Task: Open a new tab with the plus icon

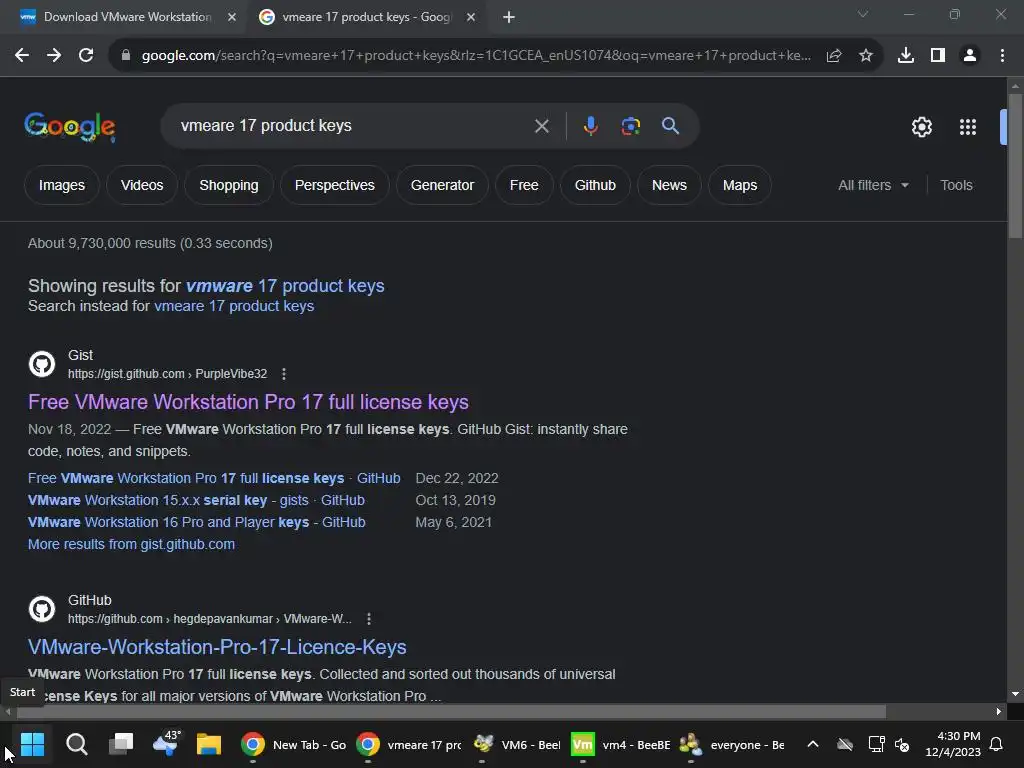Action: 509,18
